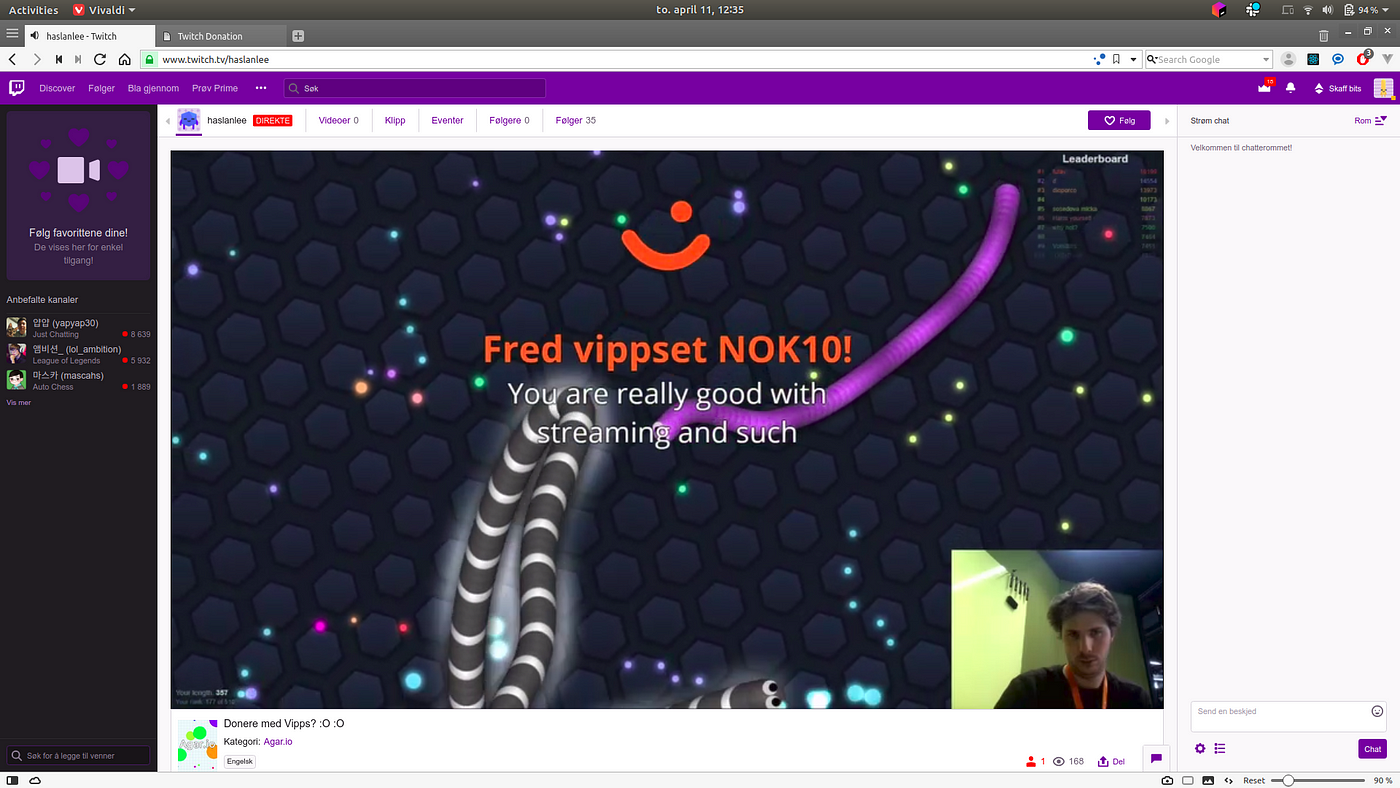This screenshot has width=1400, height=788.
Task: Open the Vivaldi main menu button
Action: tap(12, 35)
